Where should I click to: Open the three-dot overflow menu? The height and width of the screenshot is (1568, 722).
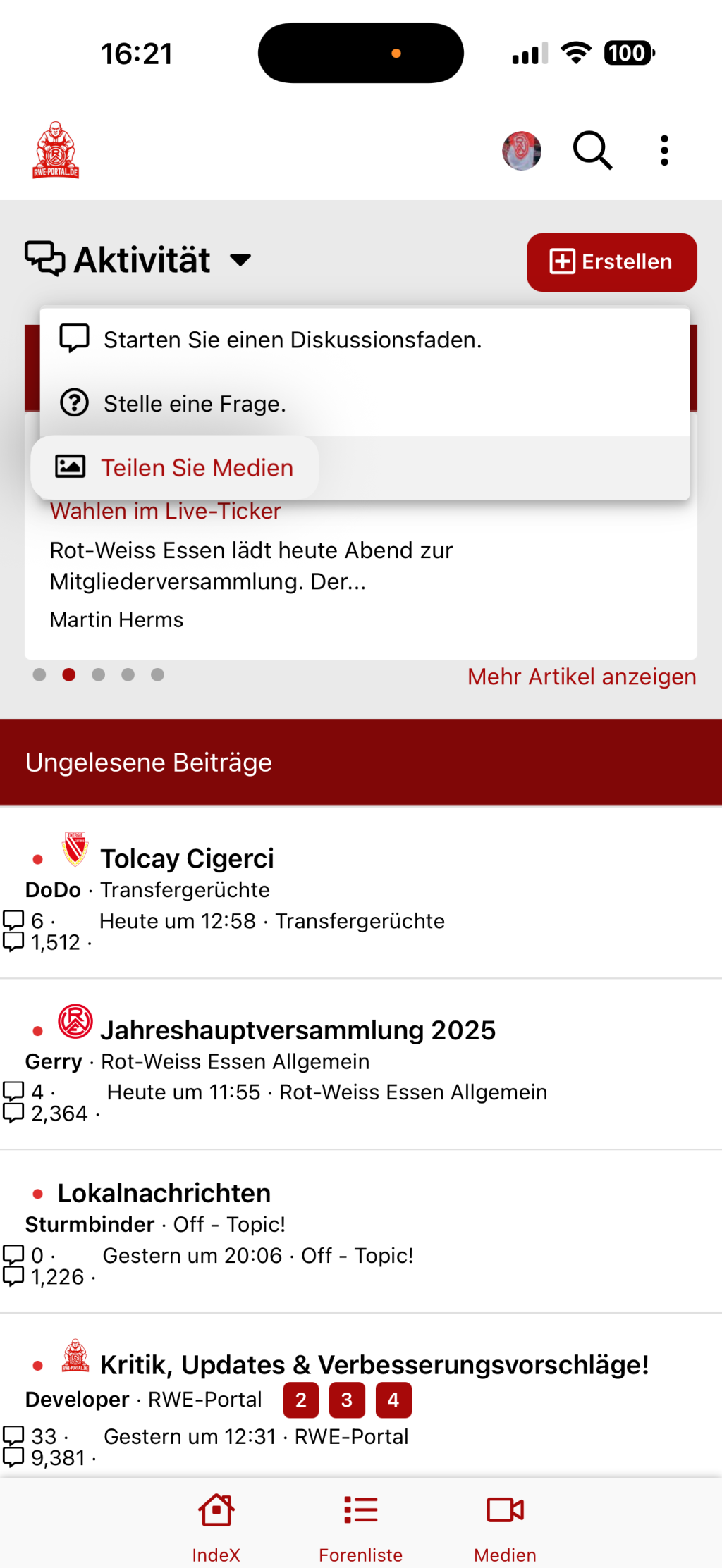click(664, 150)
